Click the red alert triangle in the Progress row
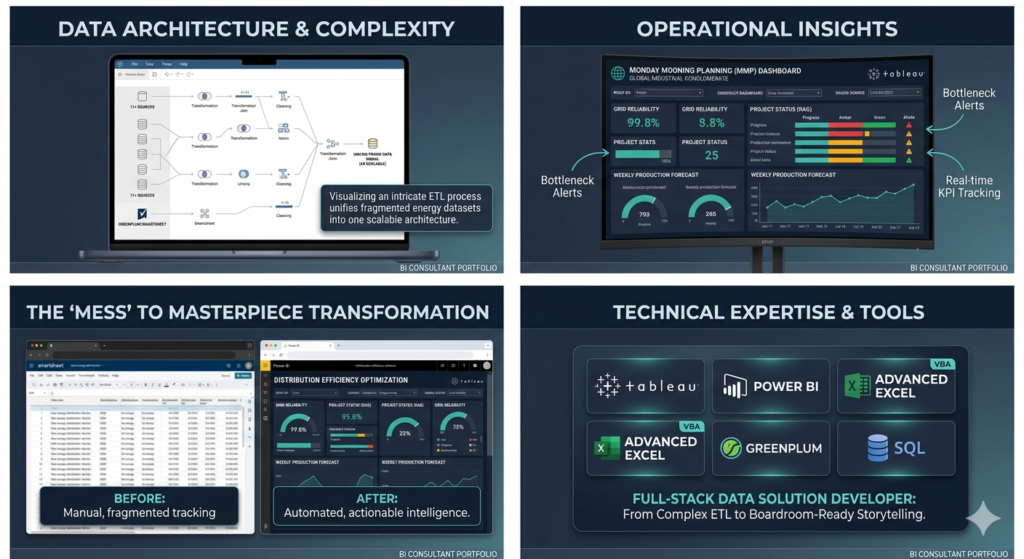The width and height of the screenshot is (1024, 559). click(x=908, y=125)
